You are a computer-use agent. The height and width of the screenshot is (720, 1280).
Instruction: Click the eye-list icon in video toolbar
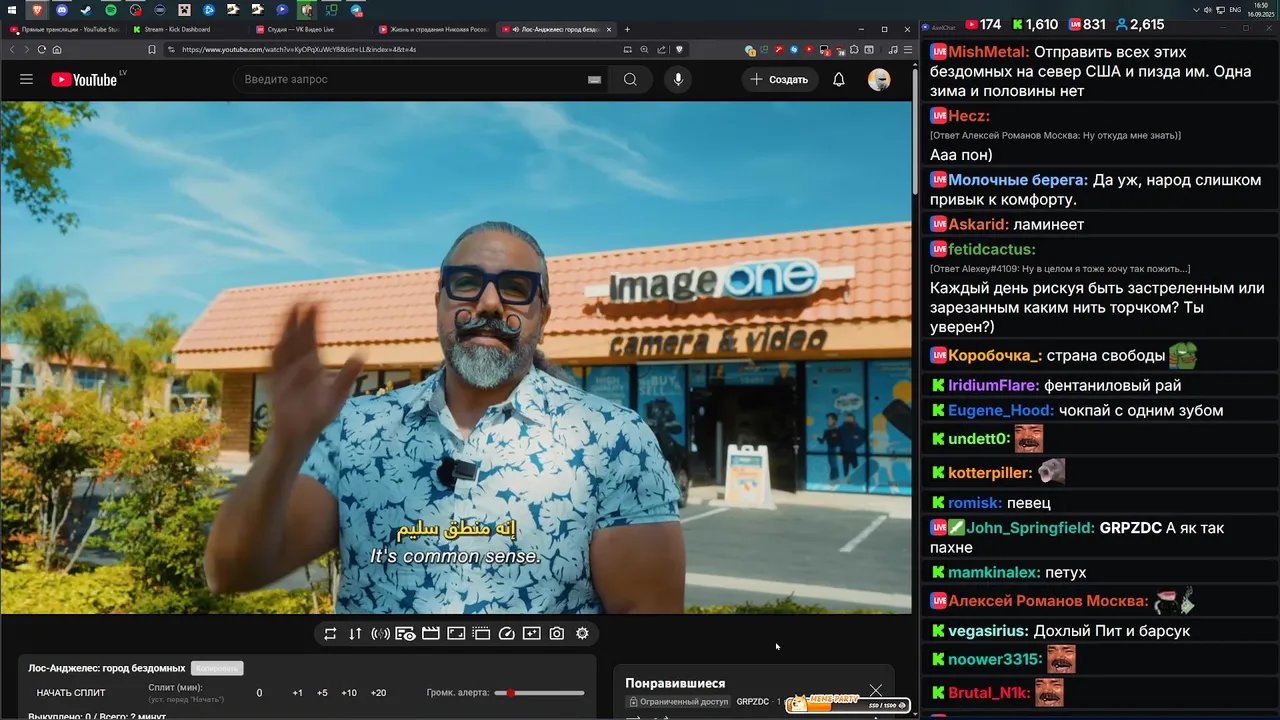[405, 633]
